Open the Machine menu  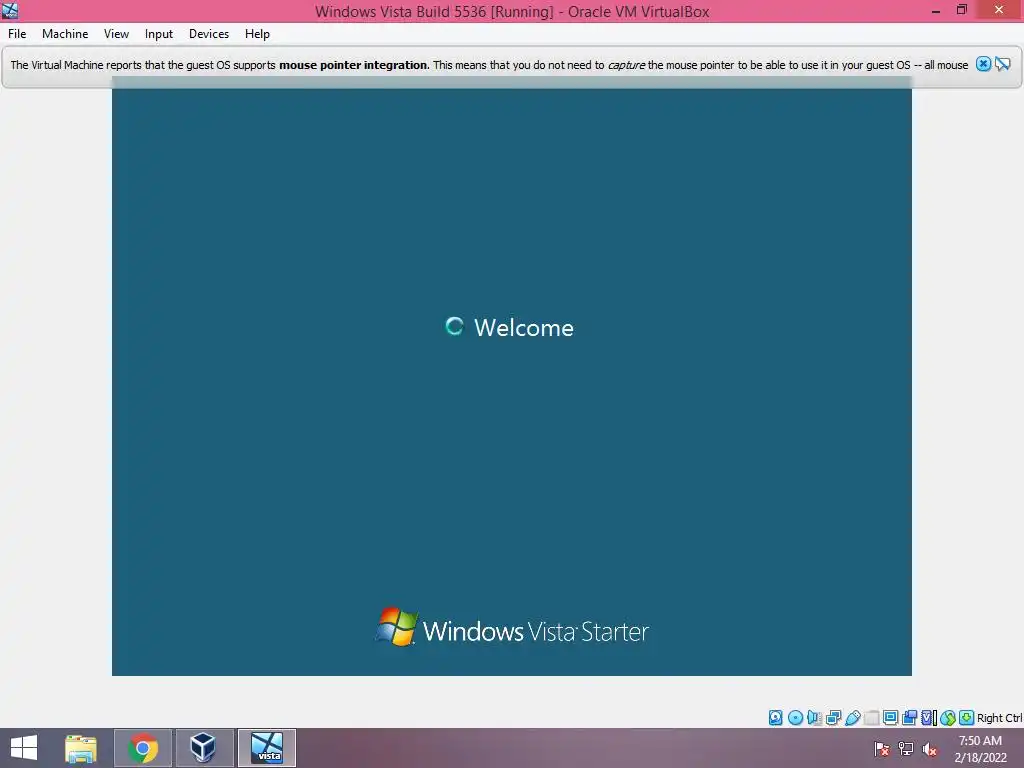[65, 34]
